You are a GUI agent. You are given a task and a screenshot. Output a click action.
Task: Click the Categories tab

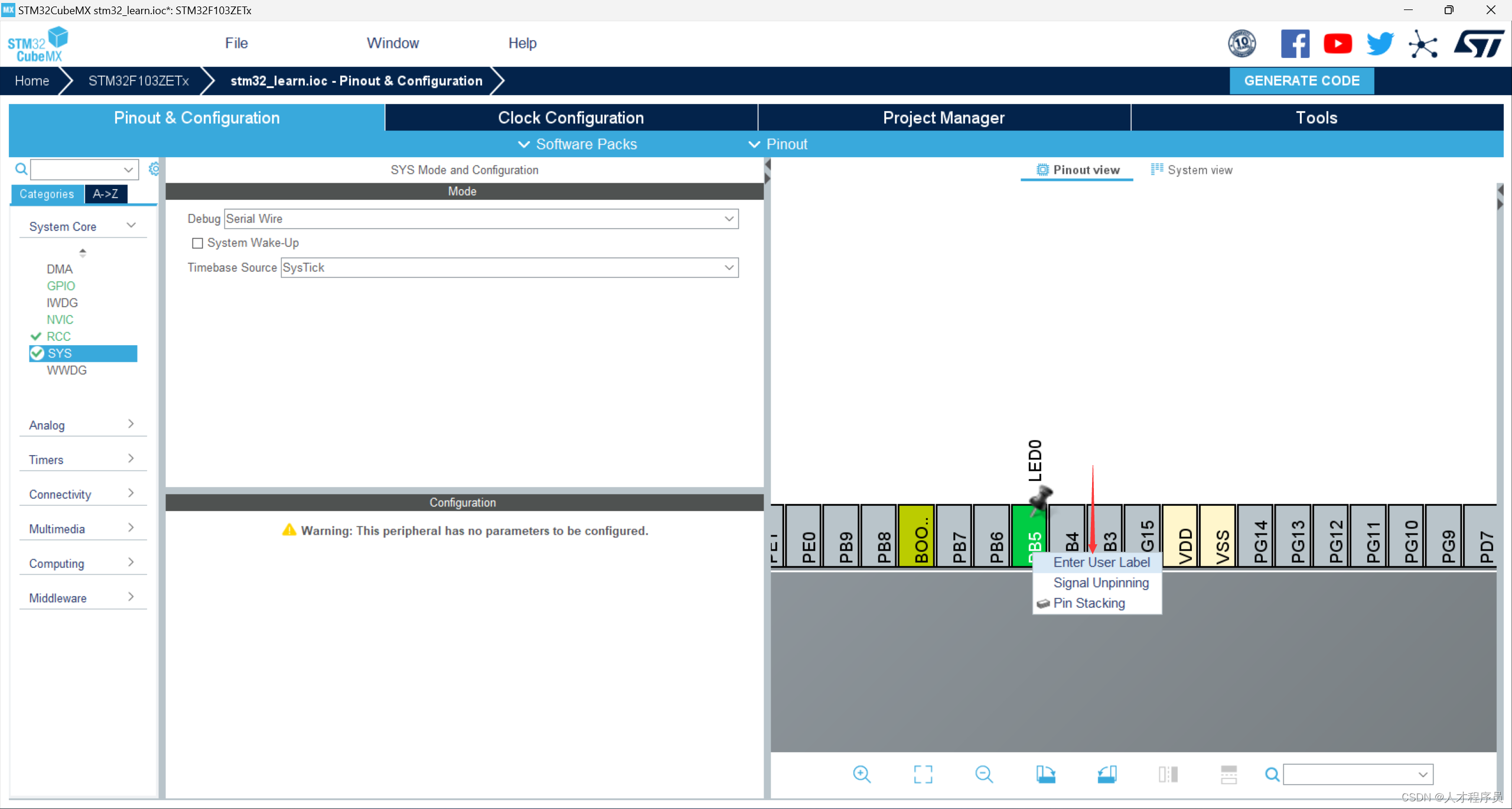tap(47, 194)
